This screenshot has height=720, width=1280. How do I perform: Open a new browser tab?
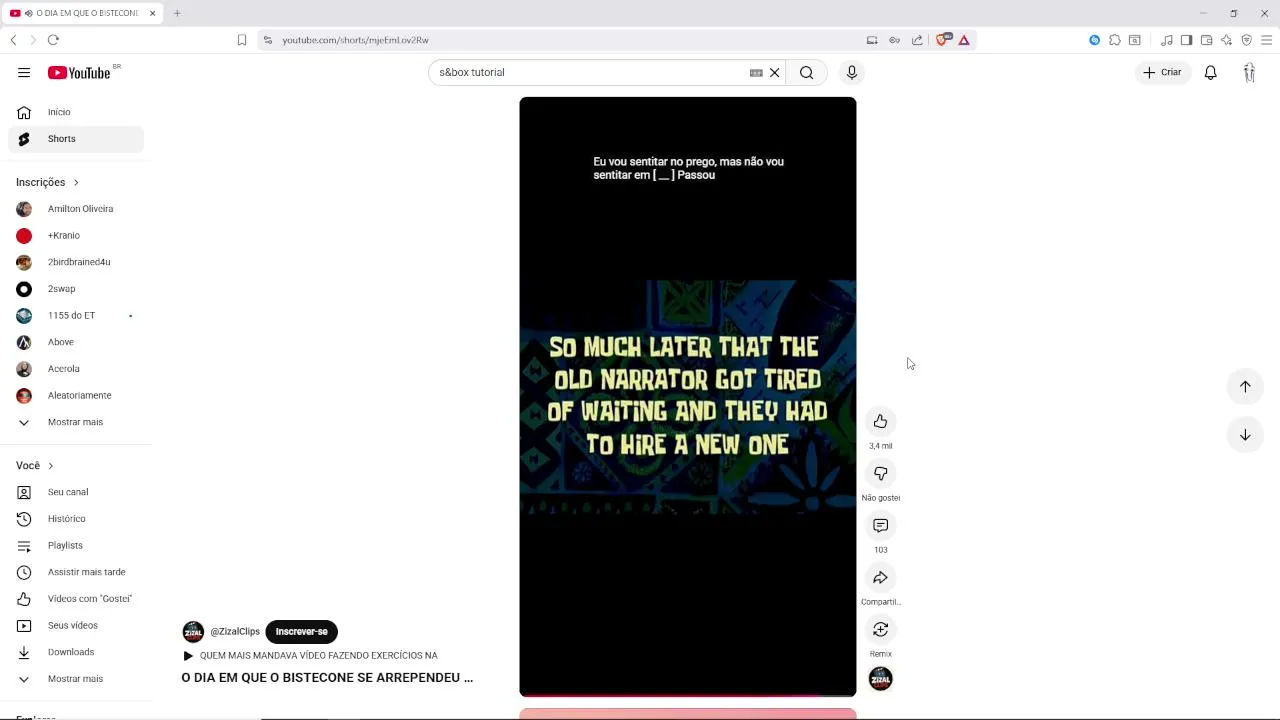click(x=176, y=13)
